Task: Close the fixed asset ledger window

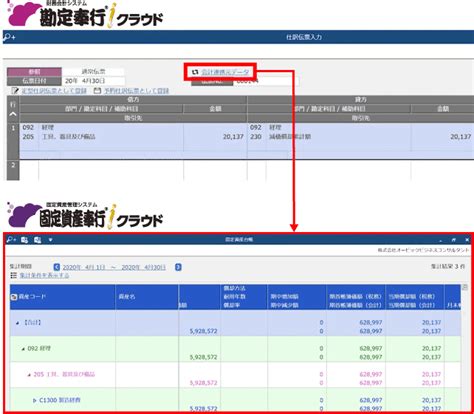Action: point(467,240)
